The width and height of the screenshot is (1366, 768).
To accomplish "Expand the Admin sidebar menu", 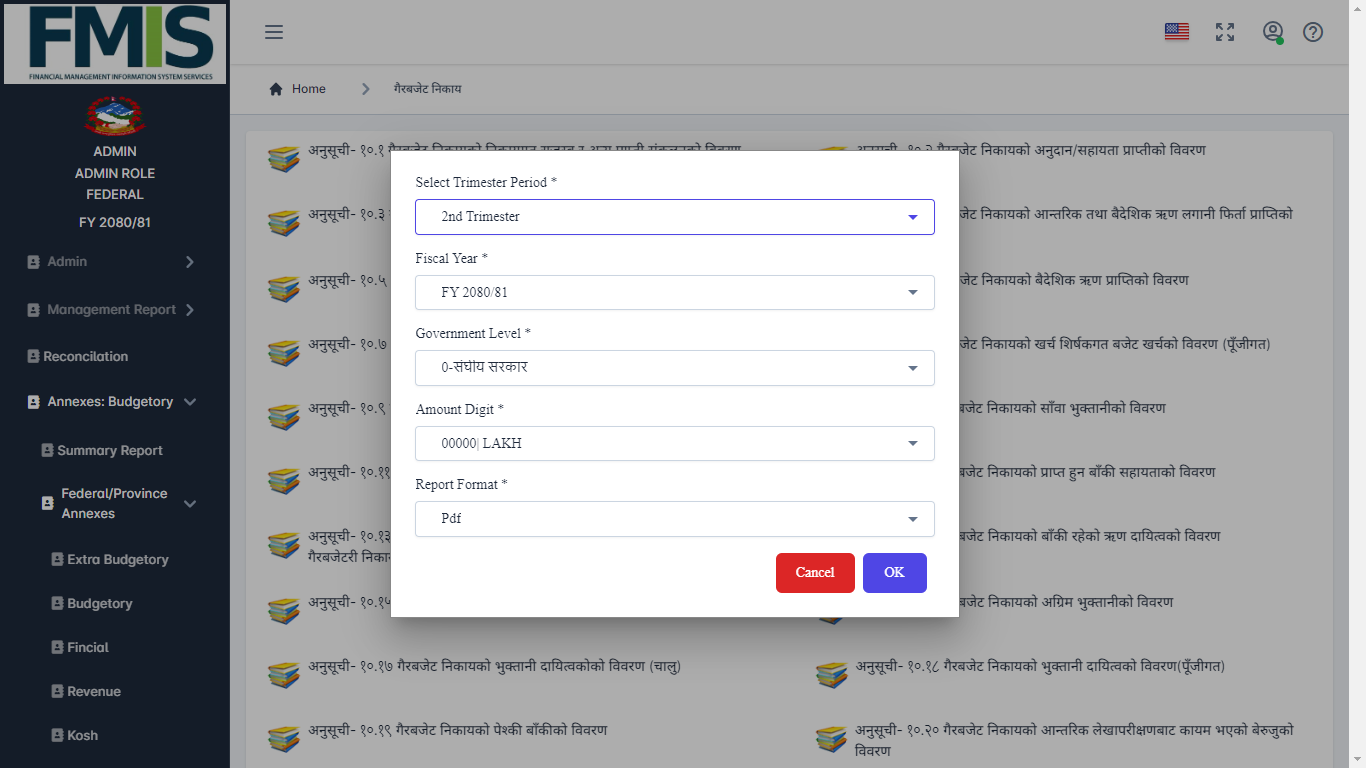I will point(110,262).
